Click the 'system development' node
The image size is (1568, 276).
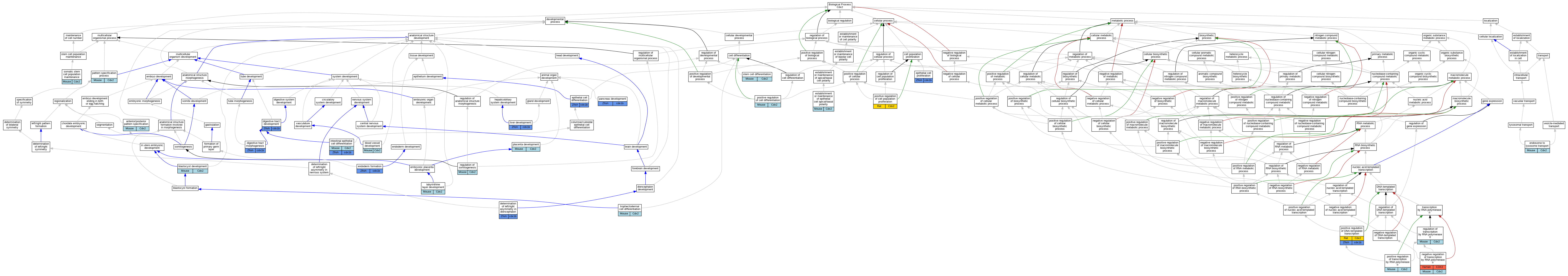tap(345, 77)
